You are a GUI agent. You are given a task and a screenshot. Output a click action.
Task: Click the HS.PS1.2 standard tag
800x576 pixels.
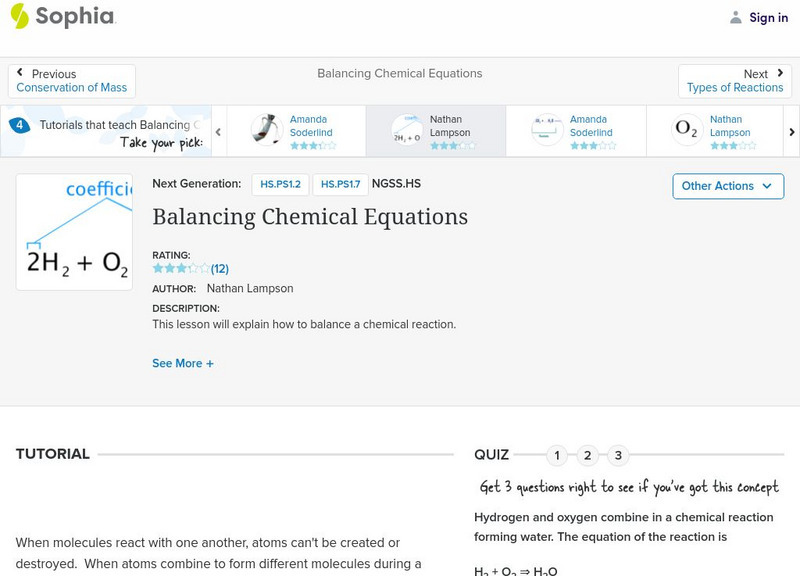280,184
